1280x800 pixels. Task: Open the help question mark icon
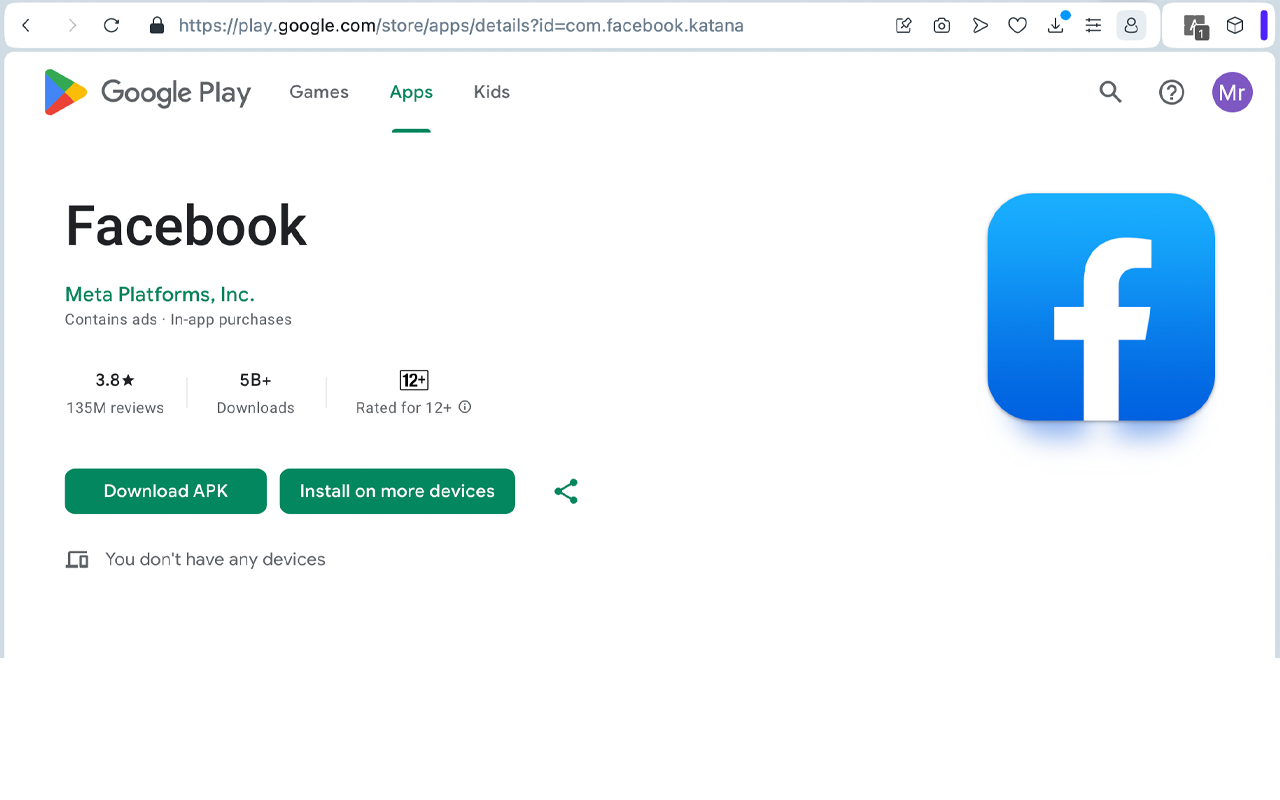pos(1171,92)
